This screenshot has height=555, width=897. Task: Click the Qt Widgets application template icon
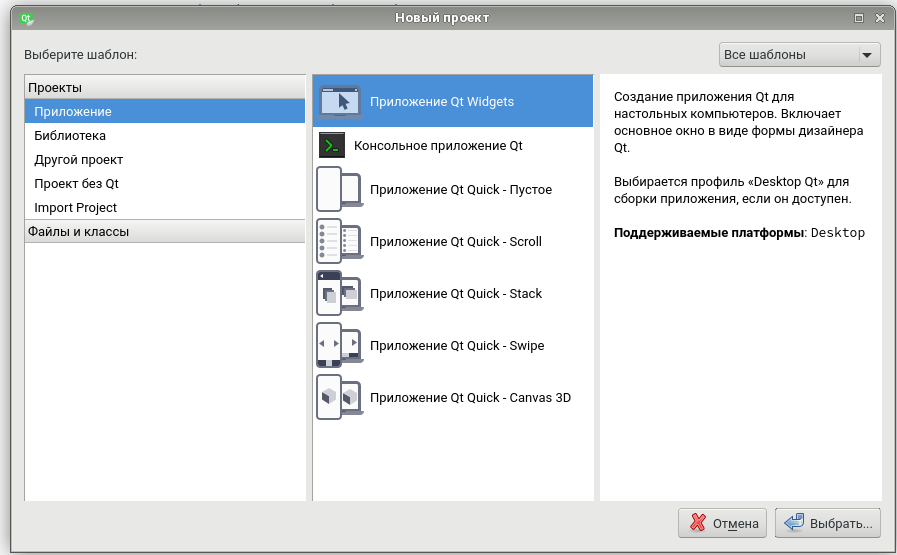(x=340, y=102)
